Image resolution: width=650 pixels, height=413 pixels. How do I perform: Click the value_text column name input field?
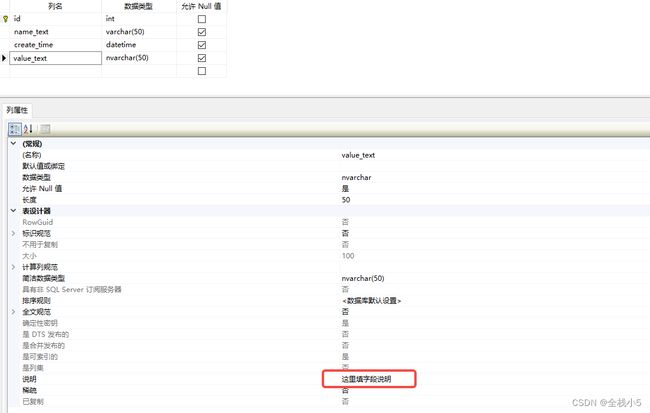click(x=56, y=58)
